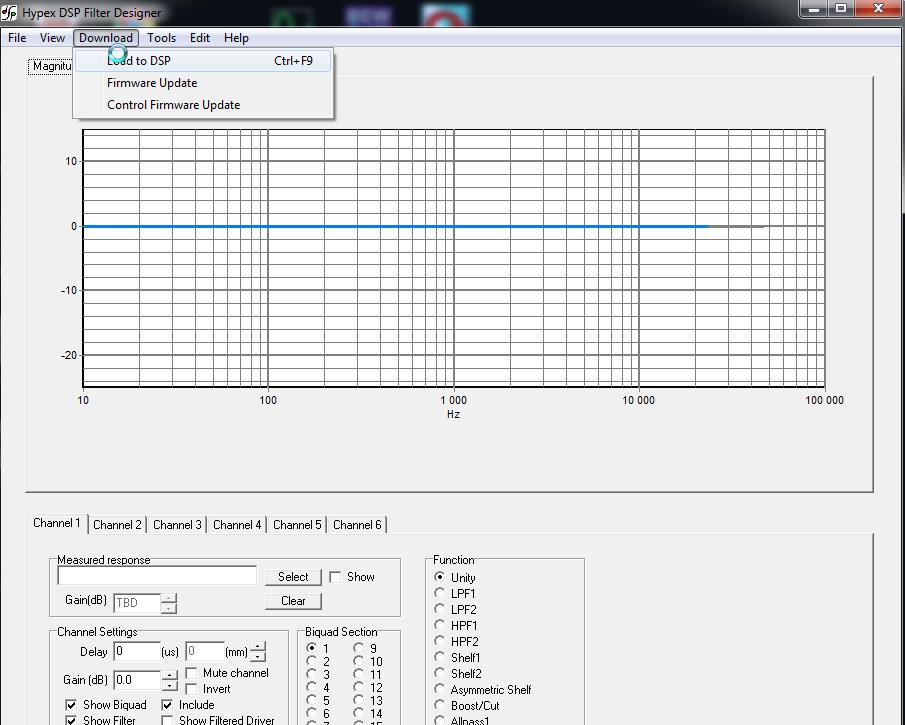Image resolution: width=905 pixels, height=725 pixels.
Task: Uncheck Show Filter
Action: (x=71, y=720)
